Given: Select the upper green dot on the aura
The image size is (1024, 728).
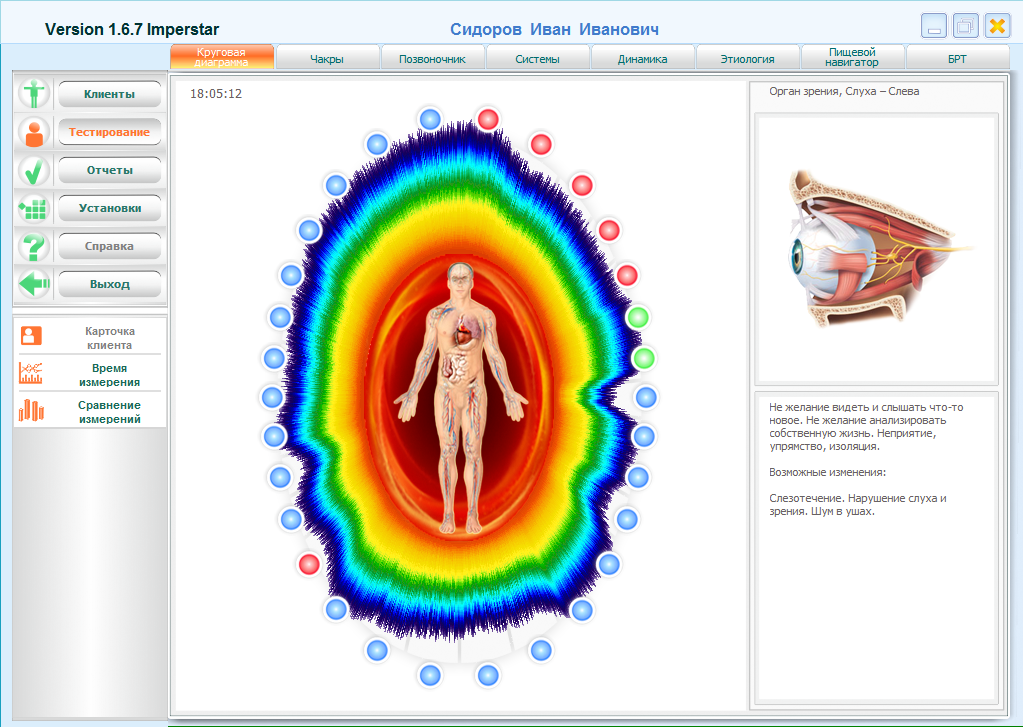Looking at the screenshot, I should coord(637,317).
